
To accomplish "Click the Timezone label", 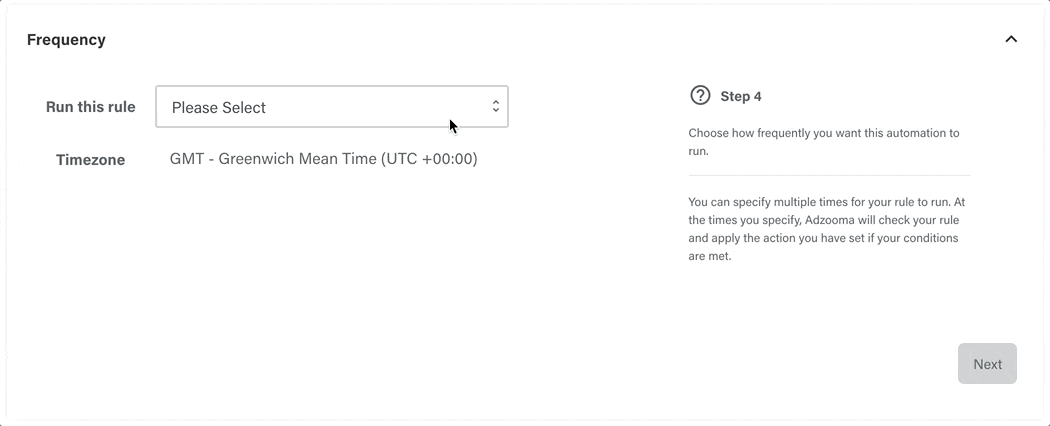I will point(90,160).
